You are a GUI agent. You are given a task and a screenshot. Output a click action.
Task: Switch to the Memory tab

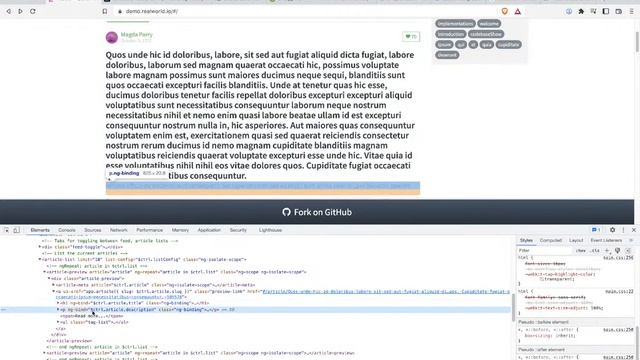[180, 230]
